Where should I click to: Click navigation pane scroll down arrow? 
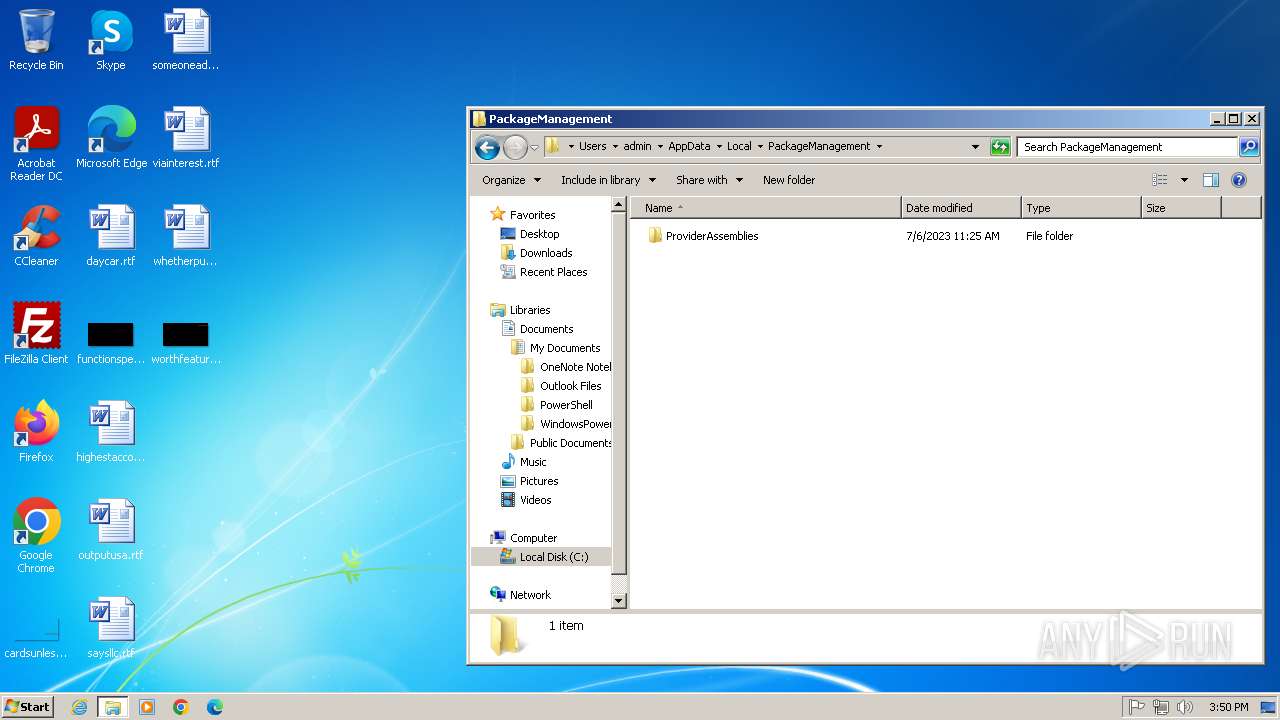619,601
